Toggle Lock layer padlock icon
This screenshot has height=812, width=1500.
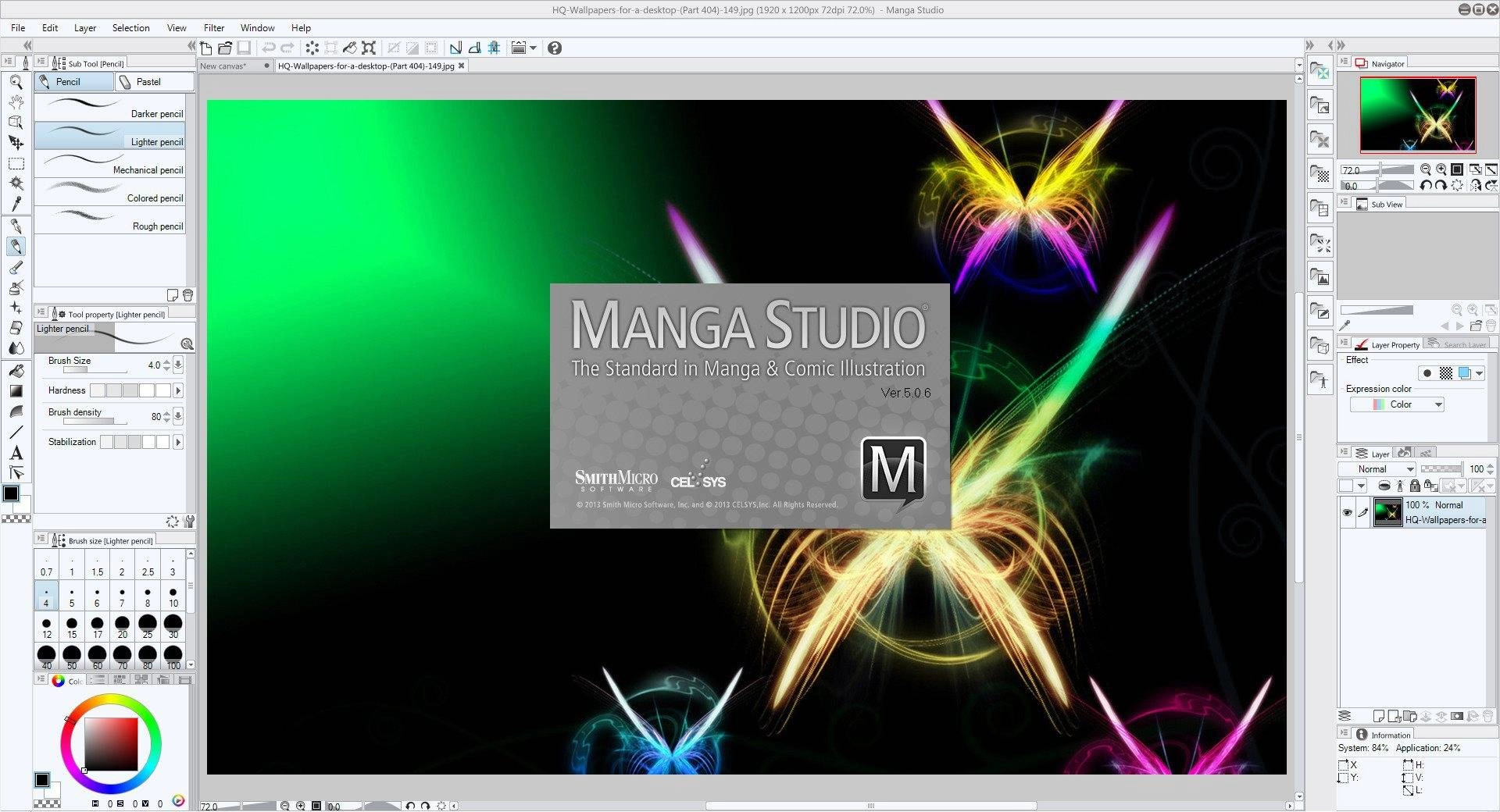click(x=1415, y=486)
